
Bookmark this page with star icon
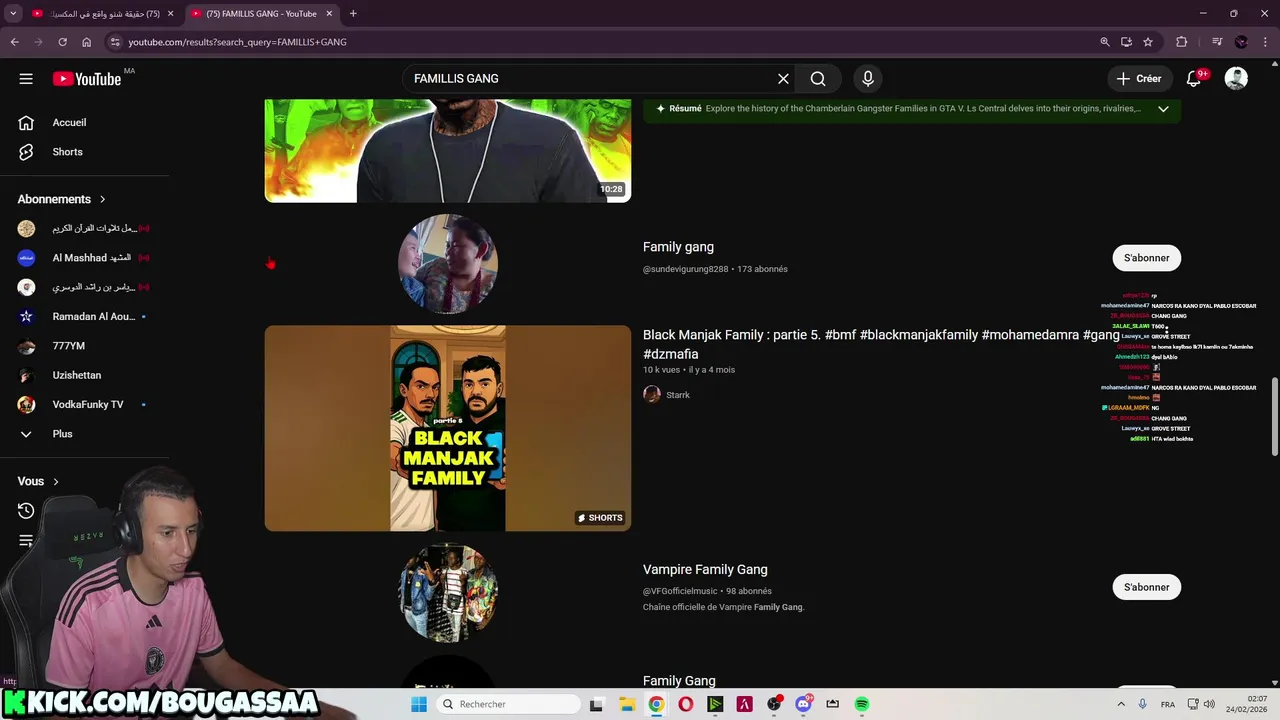coord(1148,42)
